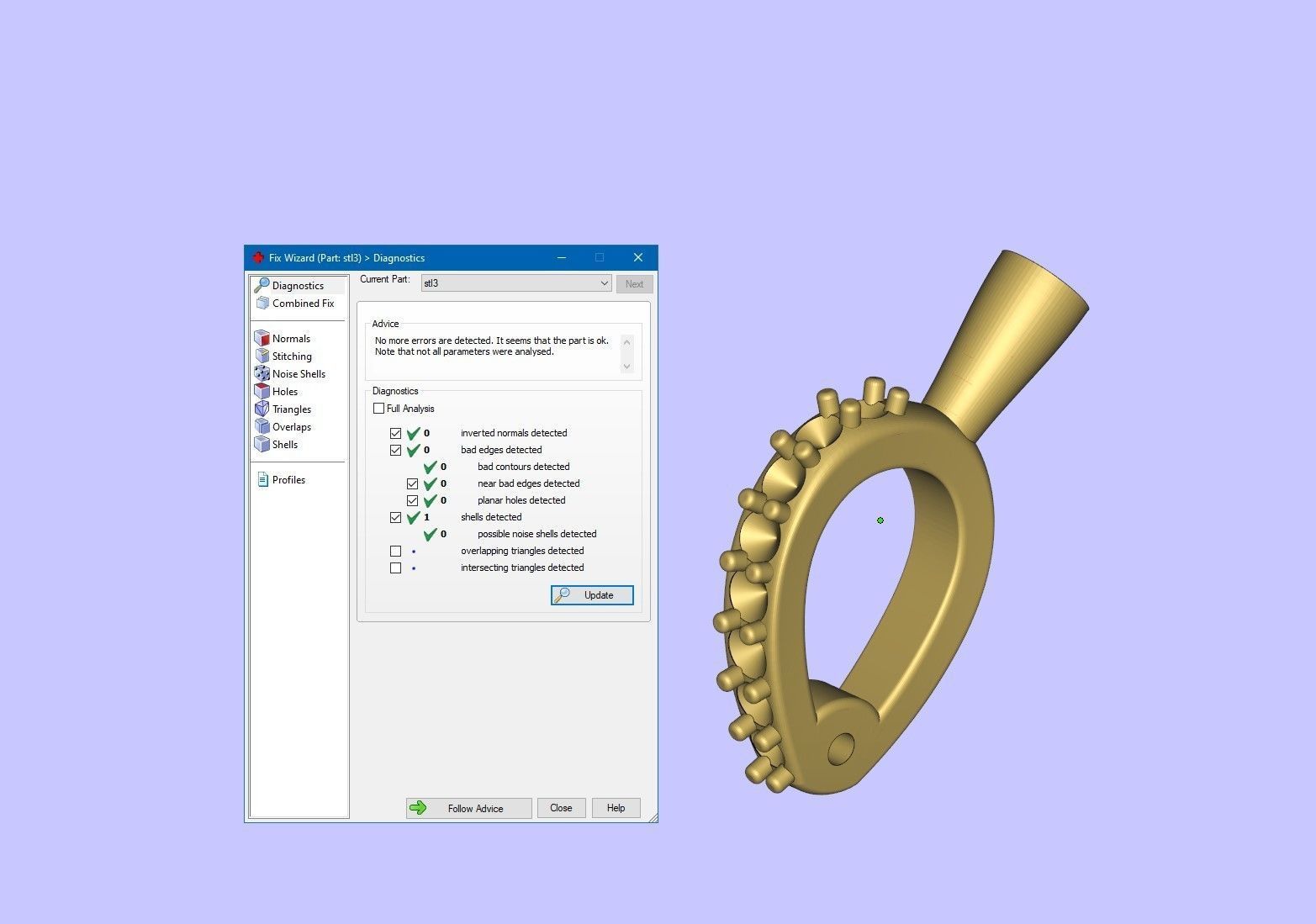Click Advice box scroll up arrow
The image size is (1316, 924).
(x=626, y=342)
